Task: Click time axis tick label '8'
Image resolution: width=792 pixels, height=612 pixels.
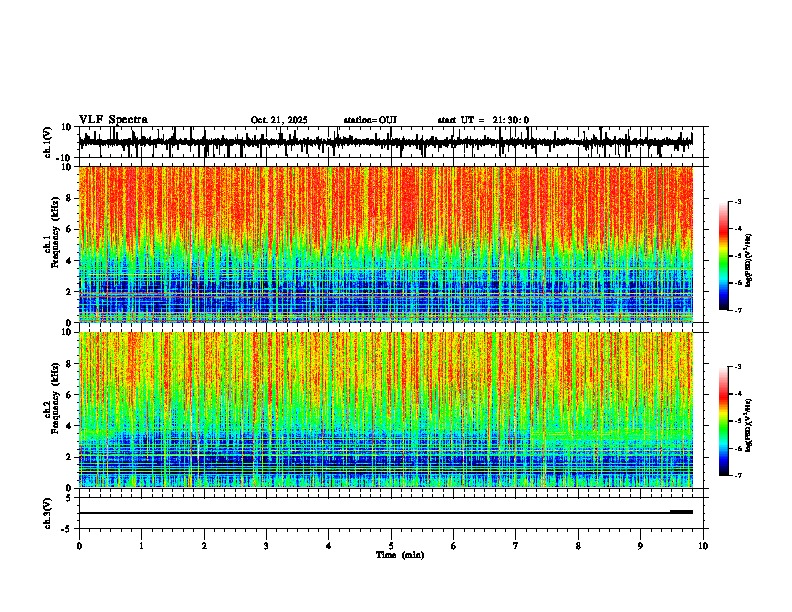Action: [x=578, y=546]
